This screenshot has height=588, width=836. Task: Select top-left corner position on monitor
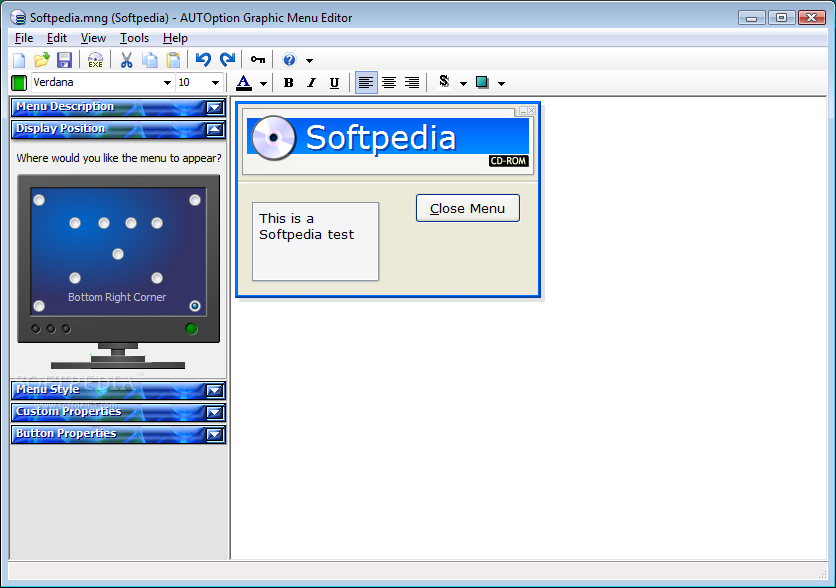[39, 200]
